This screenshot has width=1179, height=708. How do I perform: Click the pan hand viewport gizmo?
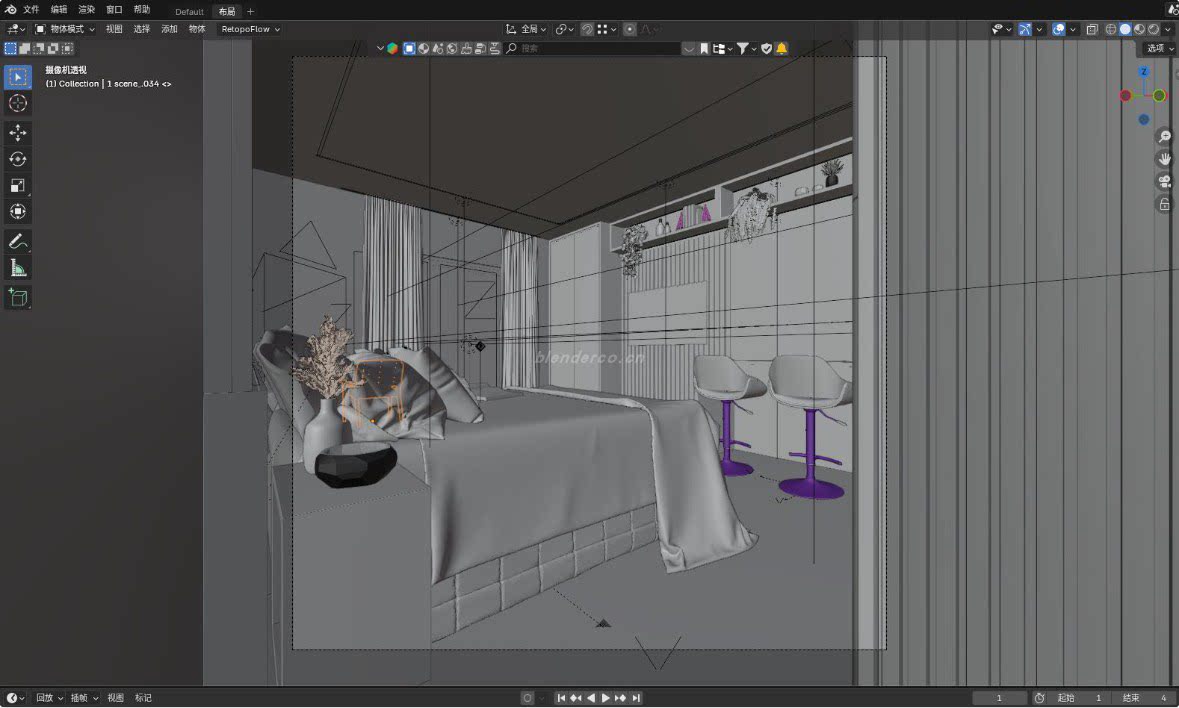pyautogui.click(x=1164, y=159)
